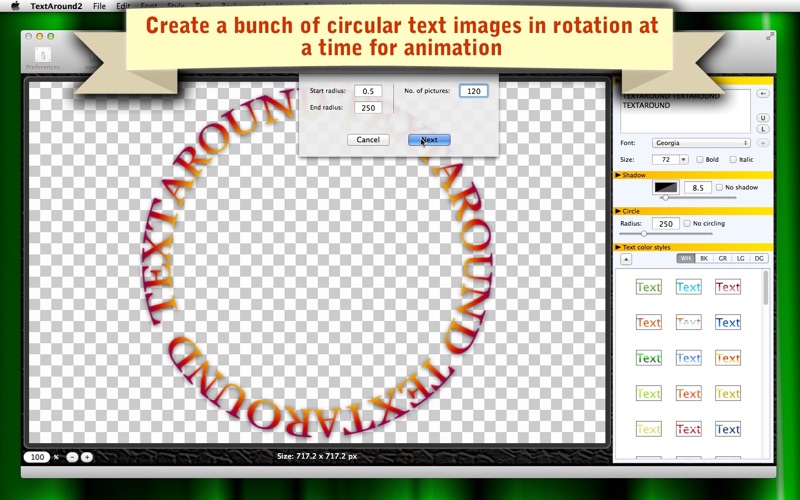
Task: Click the No. of pictures field
Action: pyautogui.click(x=473, y=91)
